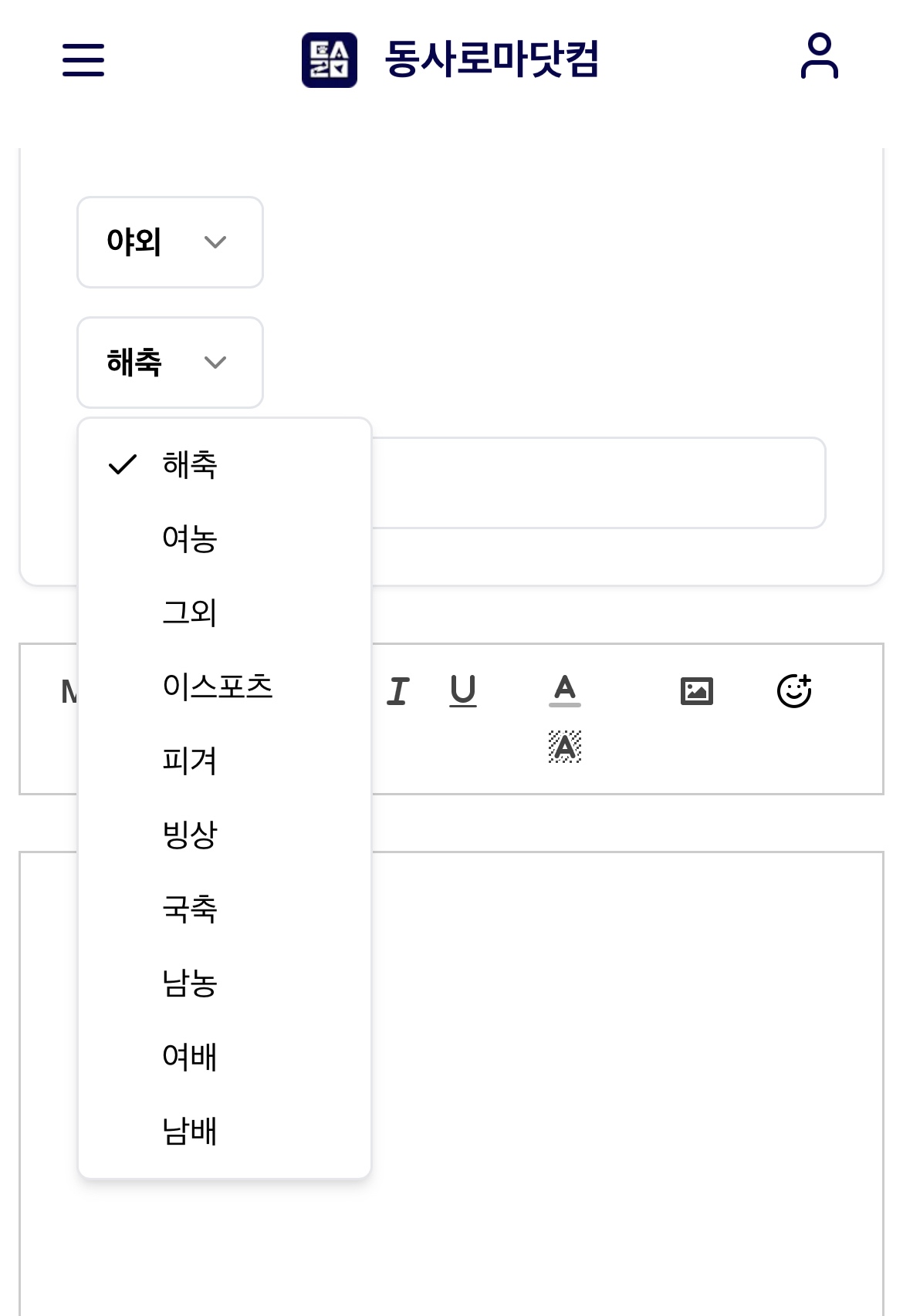Open the text color picker
The height and width of the screenshot is (1316, 903).
tap(565, 690)
